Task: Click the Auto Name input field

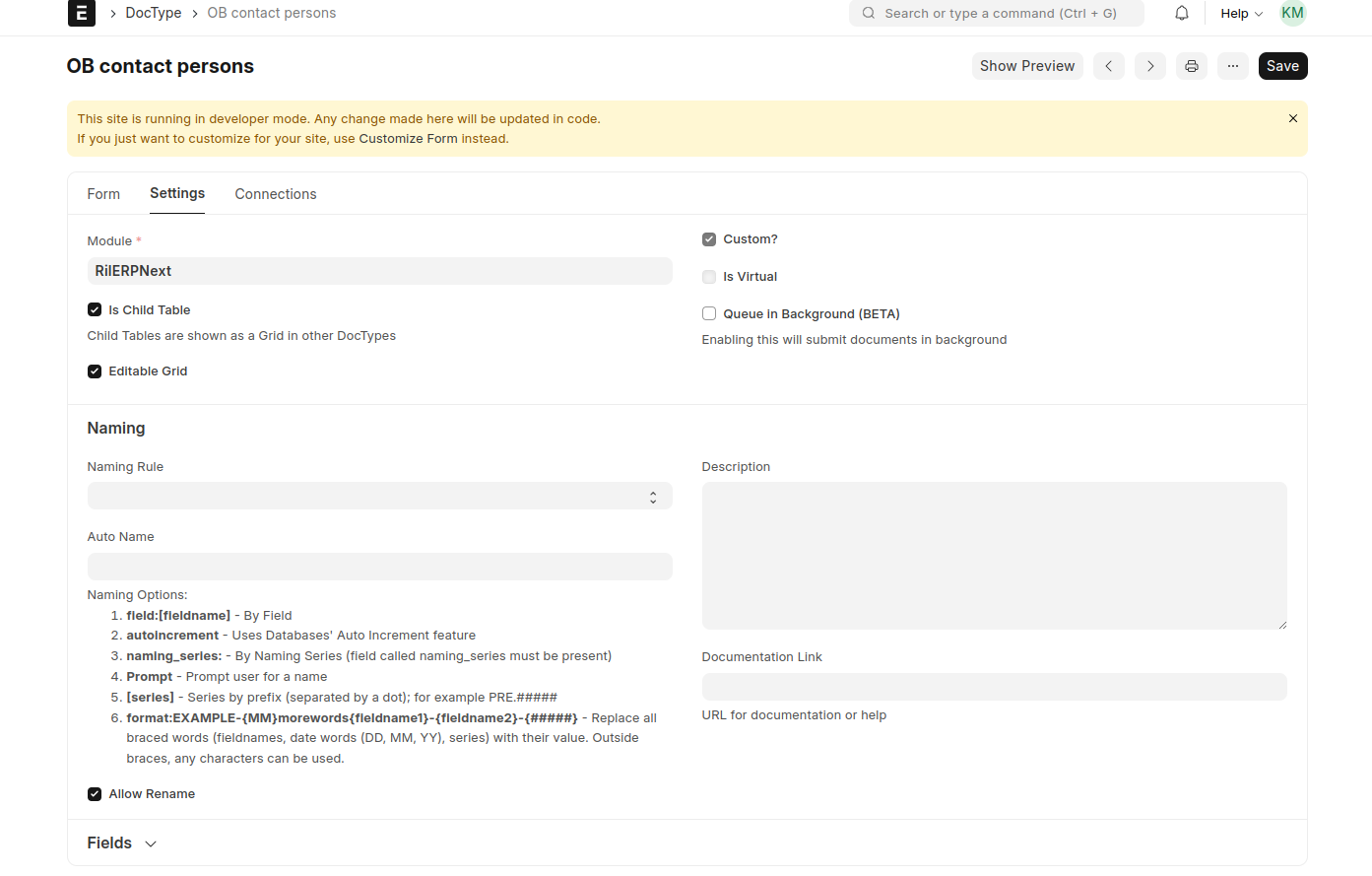Action: point(380,567)
